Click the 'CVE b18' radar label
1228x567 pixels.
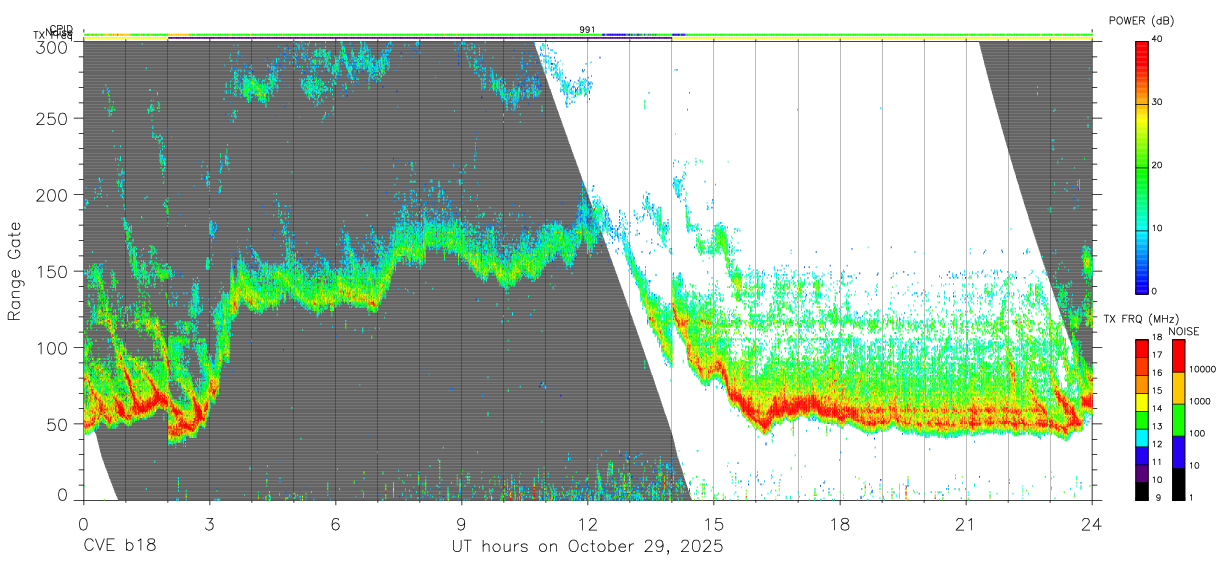pos(120,547)
